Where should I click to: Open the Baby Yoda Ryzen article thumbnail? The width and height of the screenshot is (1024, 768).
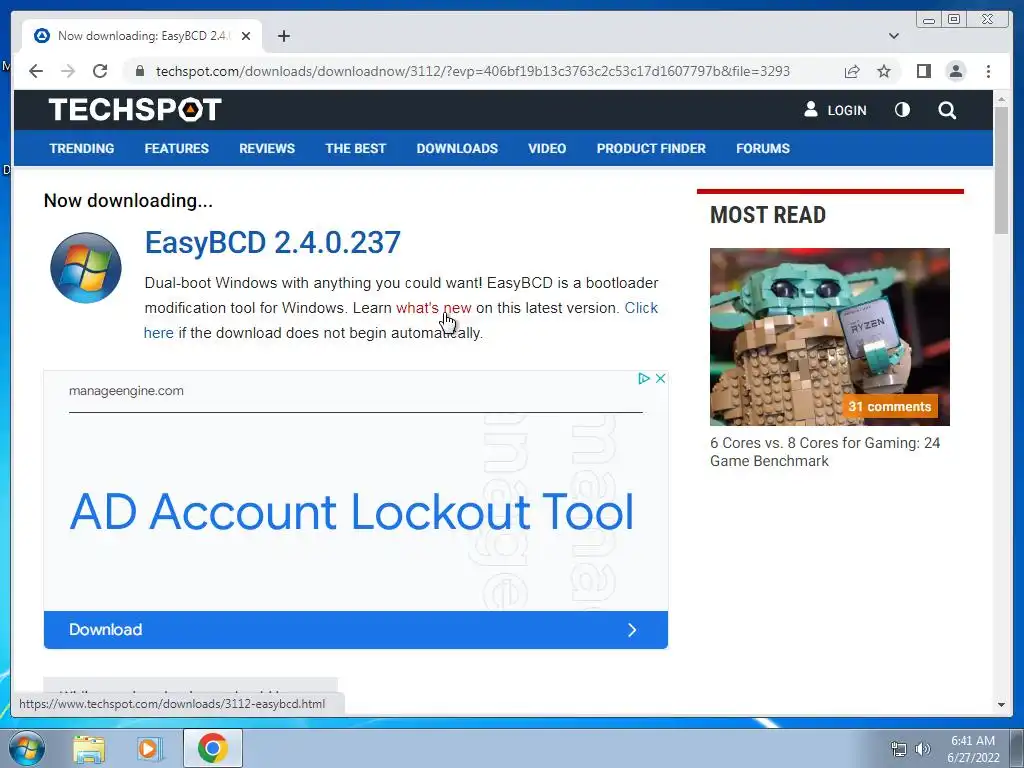click(830, 337)
